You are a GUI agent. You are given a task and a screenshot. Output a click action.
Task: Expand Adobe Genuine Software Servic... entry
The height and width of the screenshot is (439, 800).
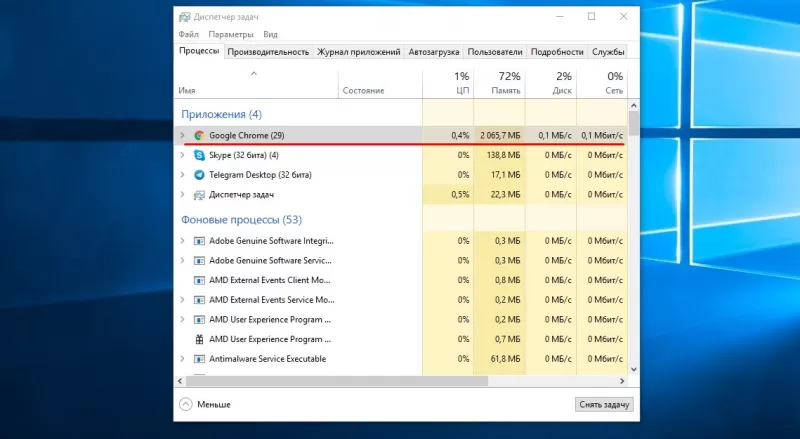[x=182, y=260]
